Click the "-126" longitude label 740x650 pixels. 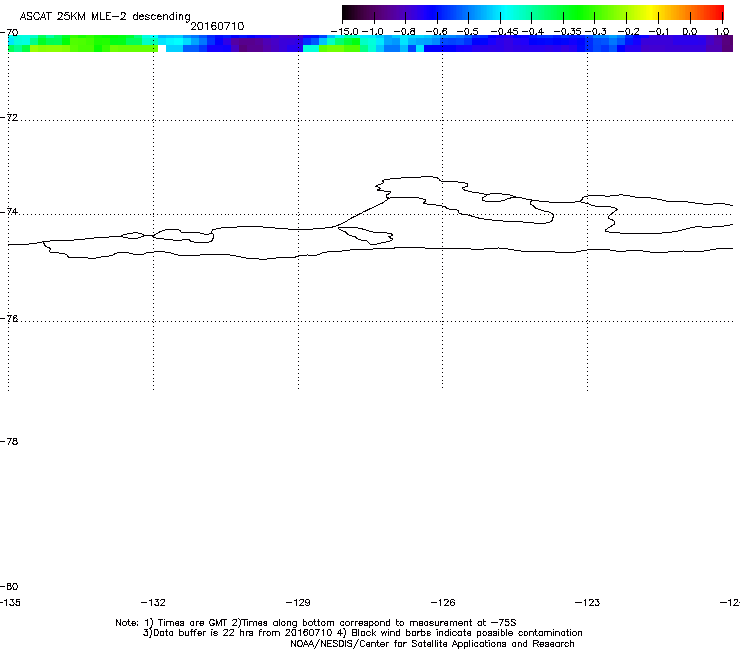coord(443,602)
